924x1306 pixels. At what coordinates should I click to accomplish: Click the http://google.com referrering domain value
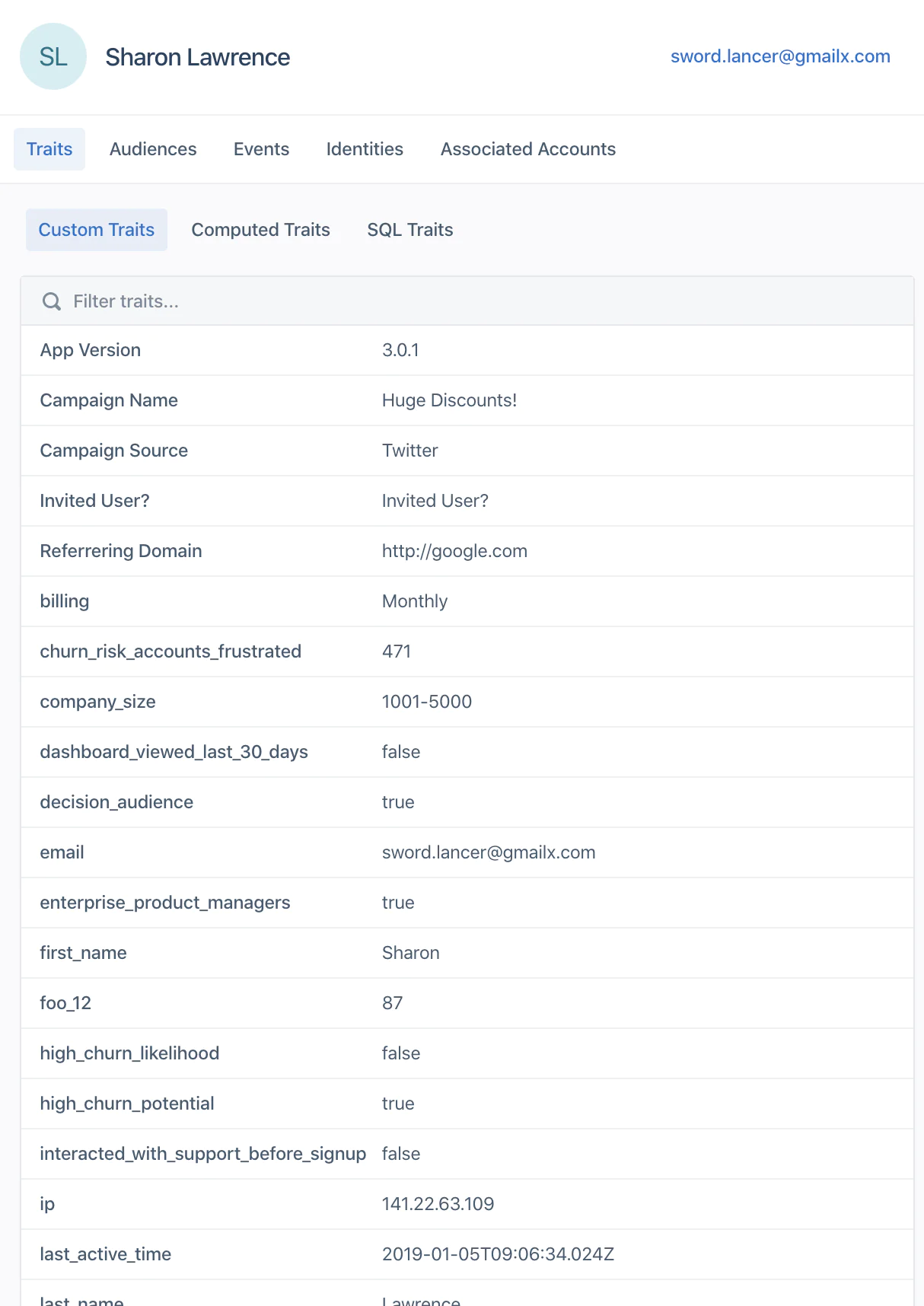[x=454, y=551]
